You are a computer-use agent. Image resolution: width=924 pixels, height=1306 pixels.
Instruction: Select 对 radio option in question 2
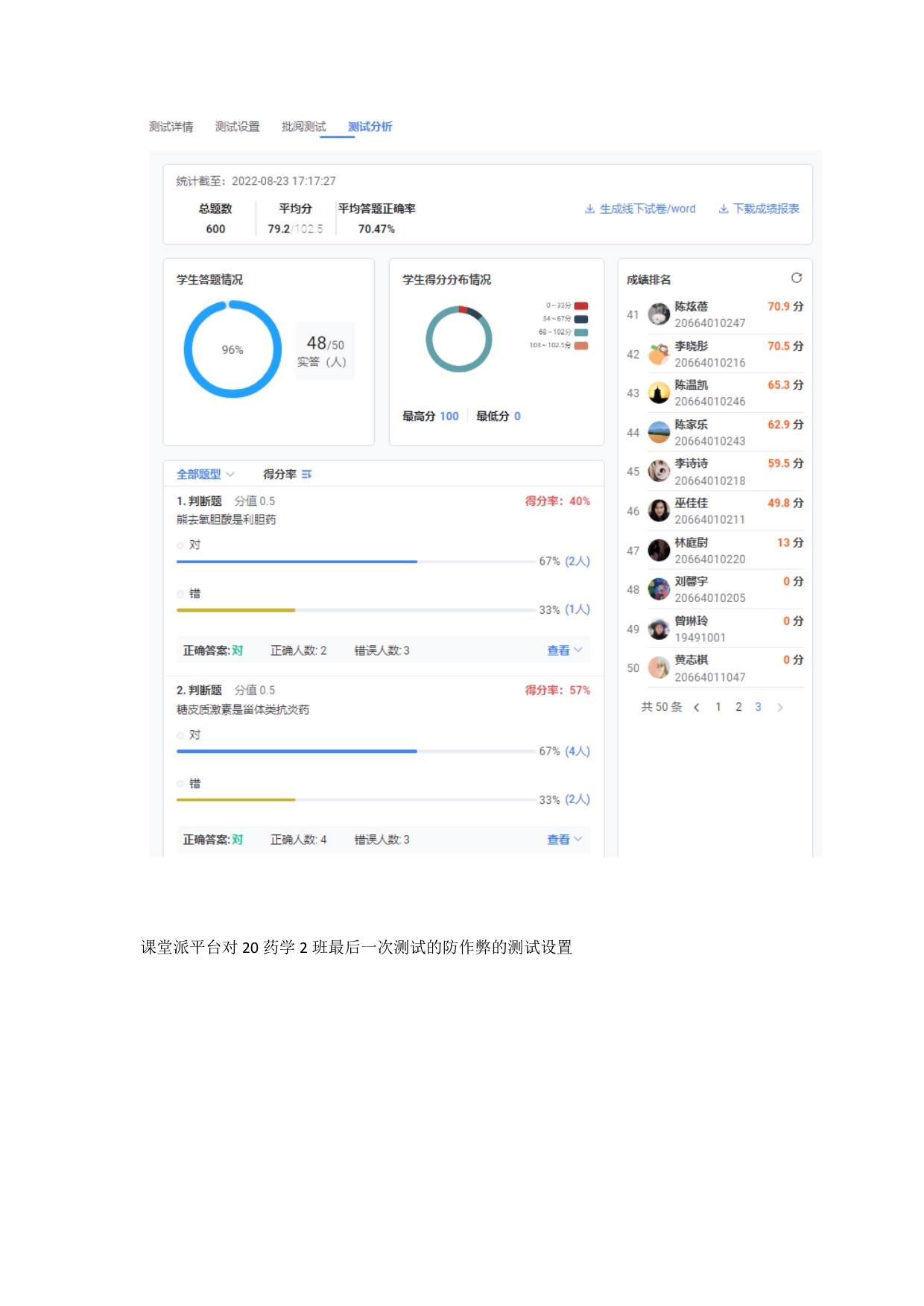[180, 735]
